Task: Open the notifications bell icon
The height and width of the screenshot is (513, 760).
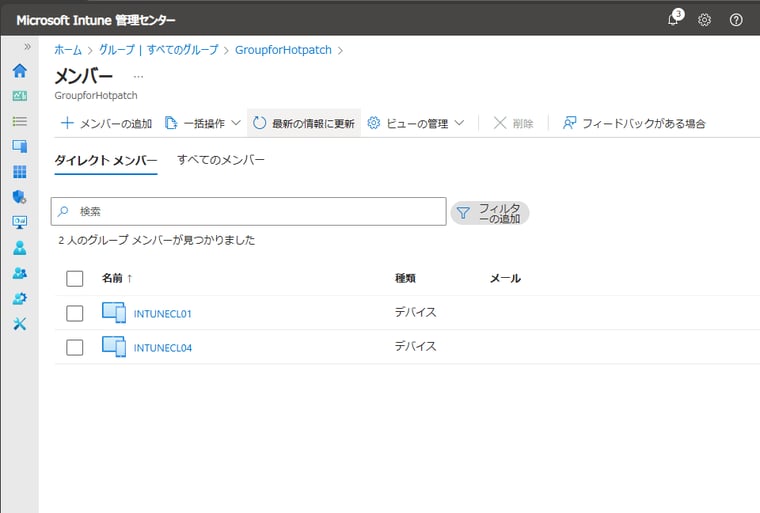Action: pos(674,18)
